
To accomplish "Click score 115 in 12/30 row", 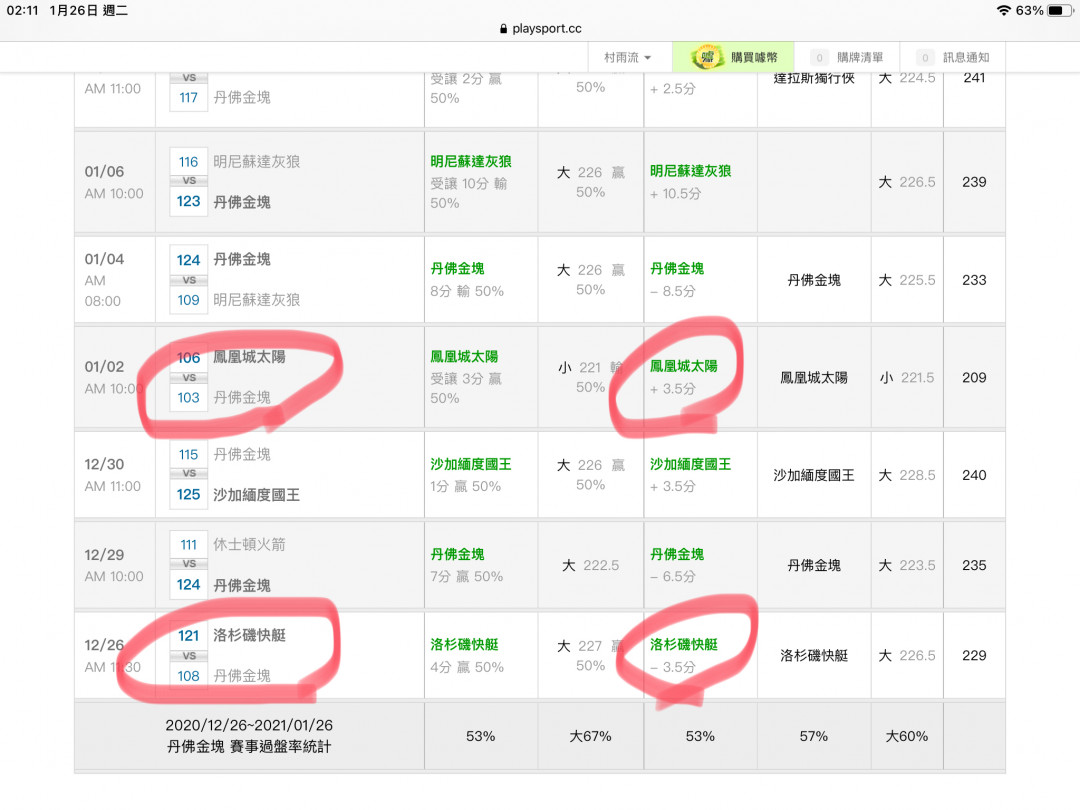I will (189, 455).
